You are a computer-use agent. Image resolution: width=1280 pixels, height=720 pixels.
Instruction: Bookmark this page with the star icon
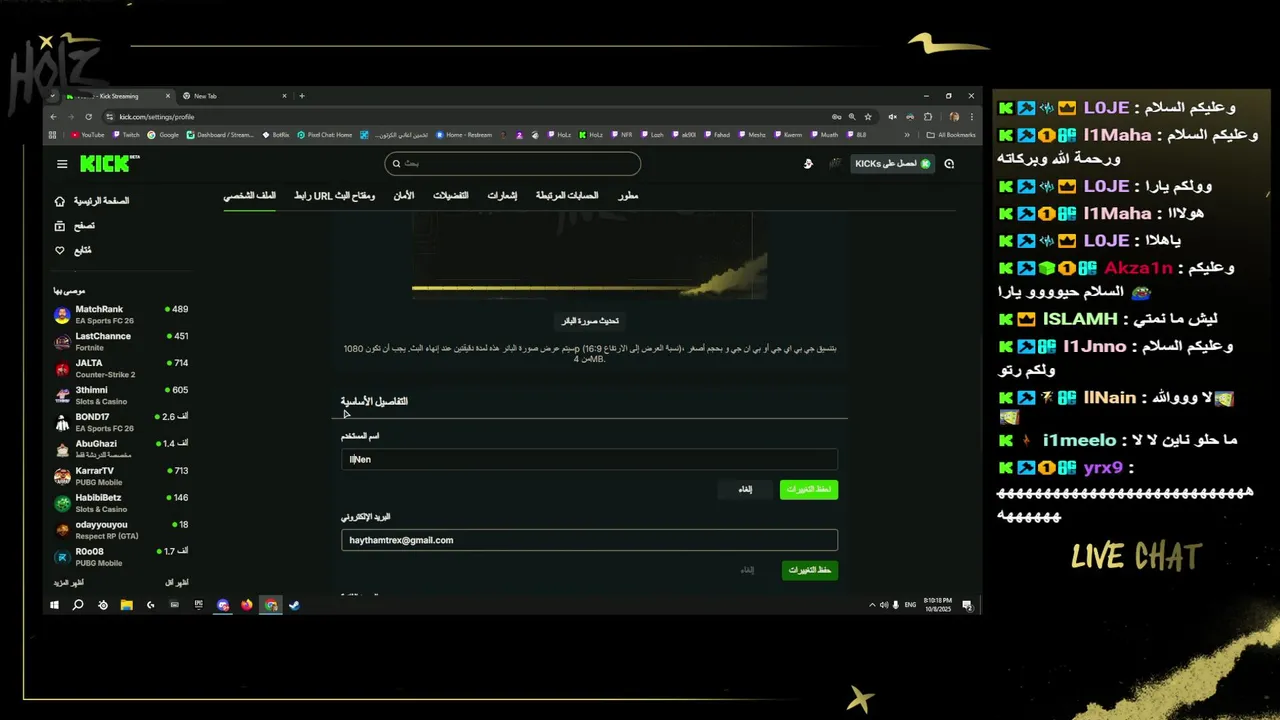point(868,117)
